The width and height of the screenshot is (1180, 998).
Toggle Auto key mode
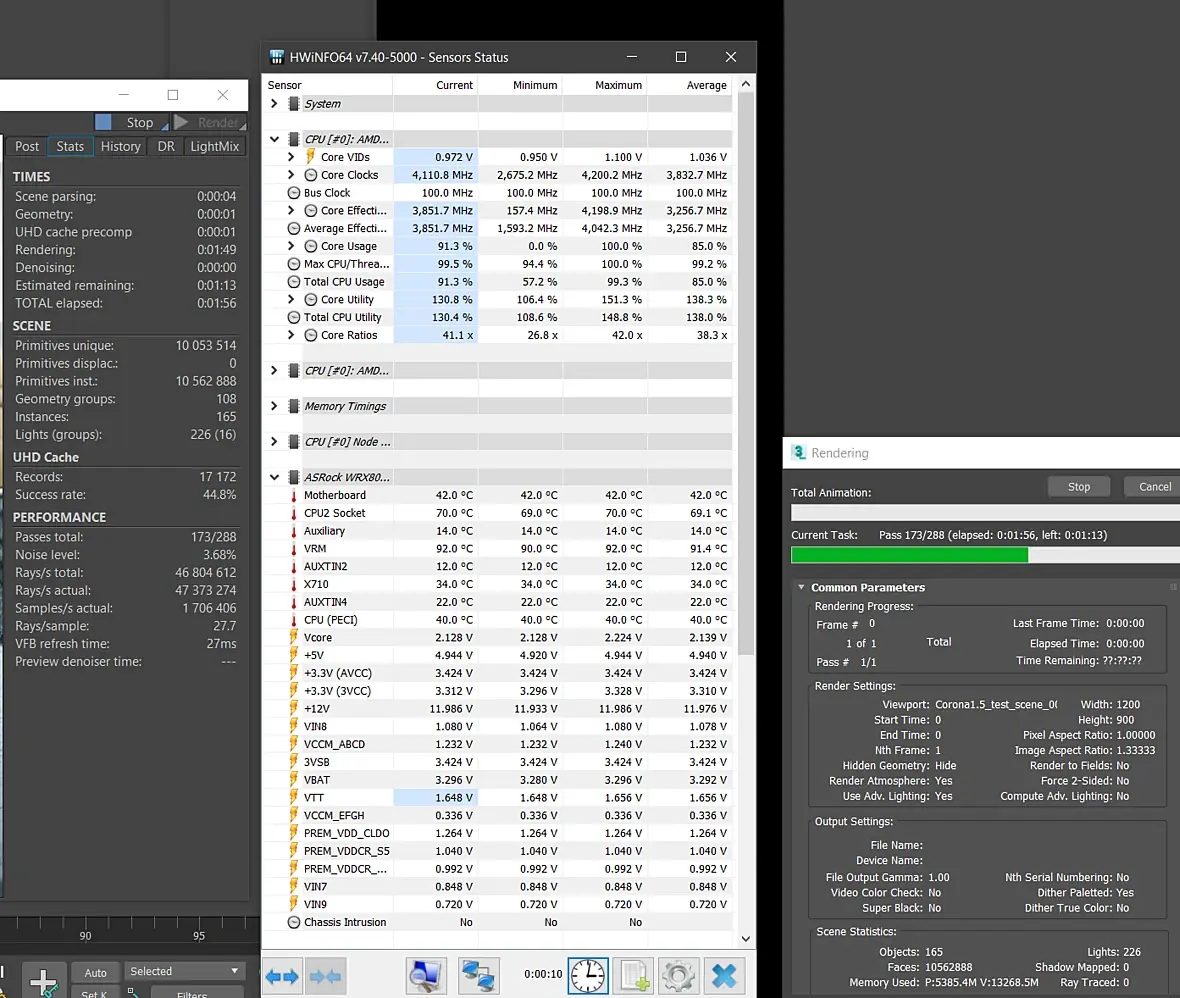click(x=96, y=972)
